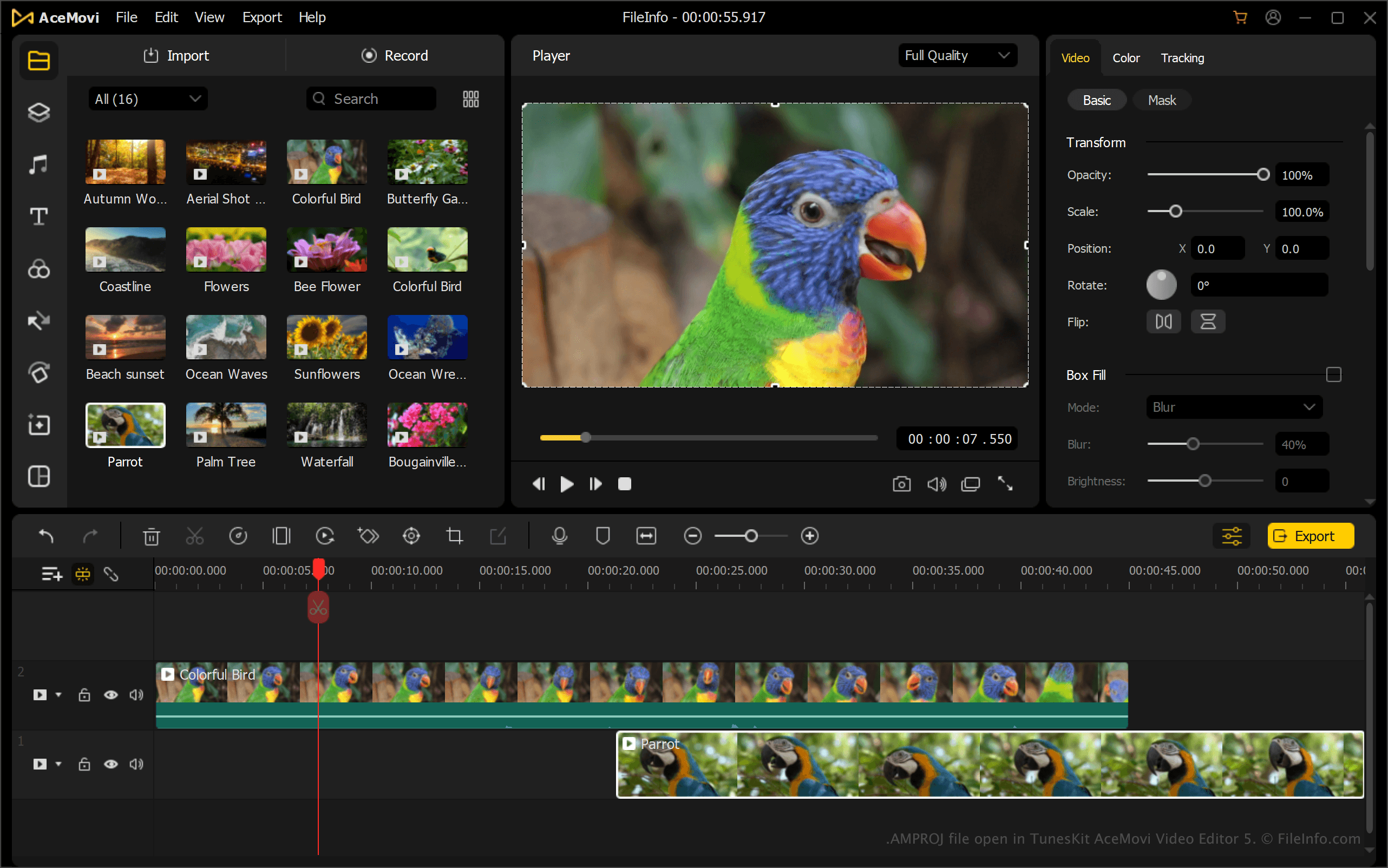Enable the Box Fill checkbox

pos(1333,375)
